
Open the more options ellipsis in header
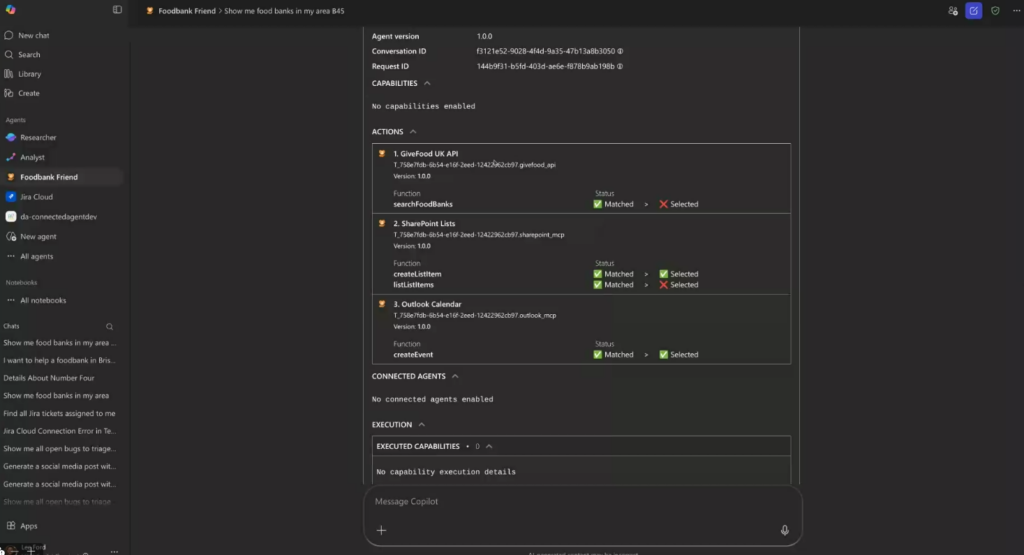coord(1014,11)
